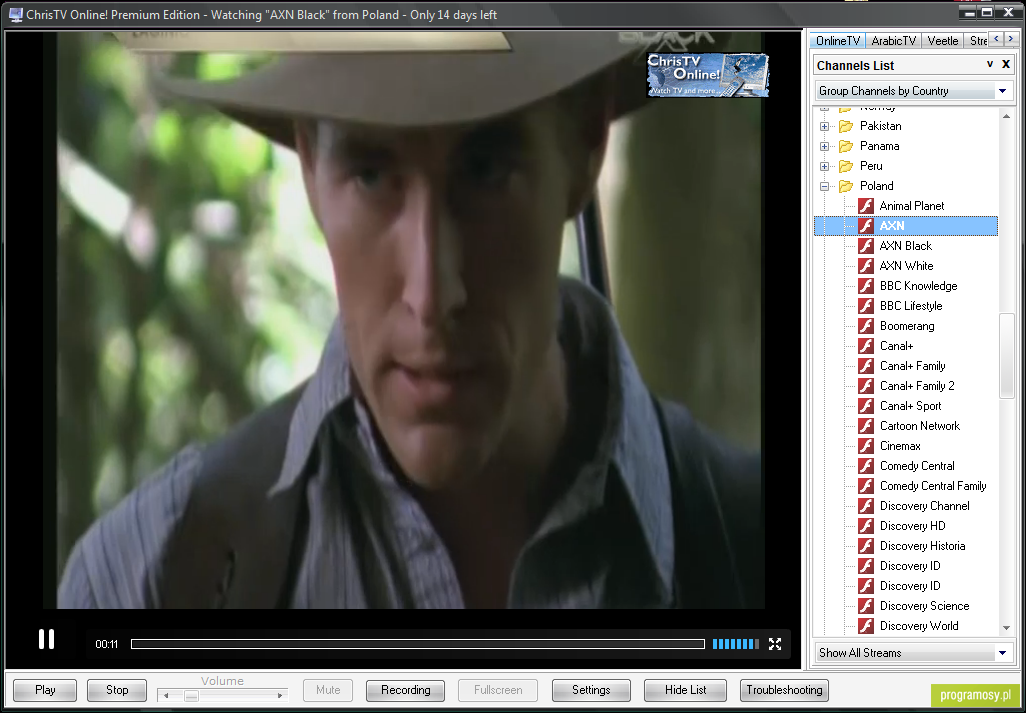
Task: Click the Volume slider thumb in the bottom bar
Action: point(191,696)
